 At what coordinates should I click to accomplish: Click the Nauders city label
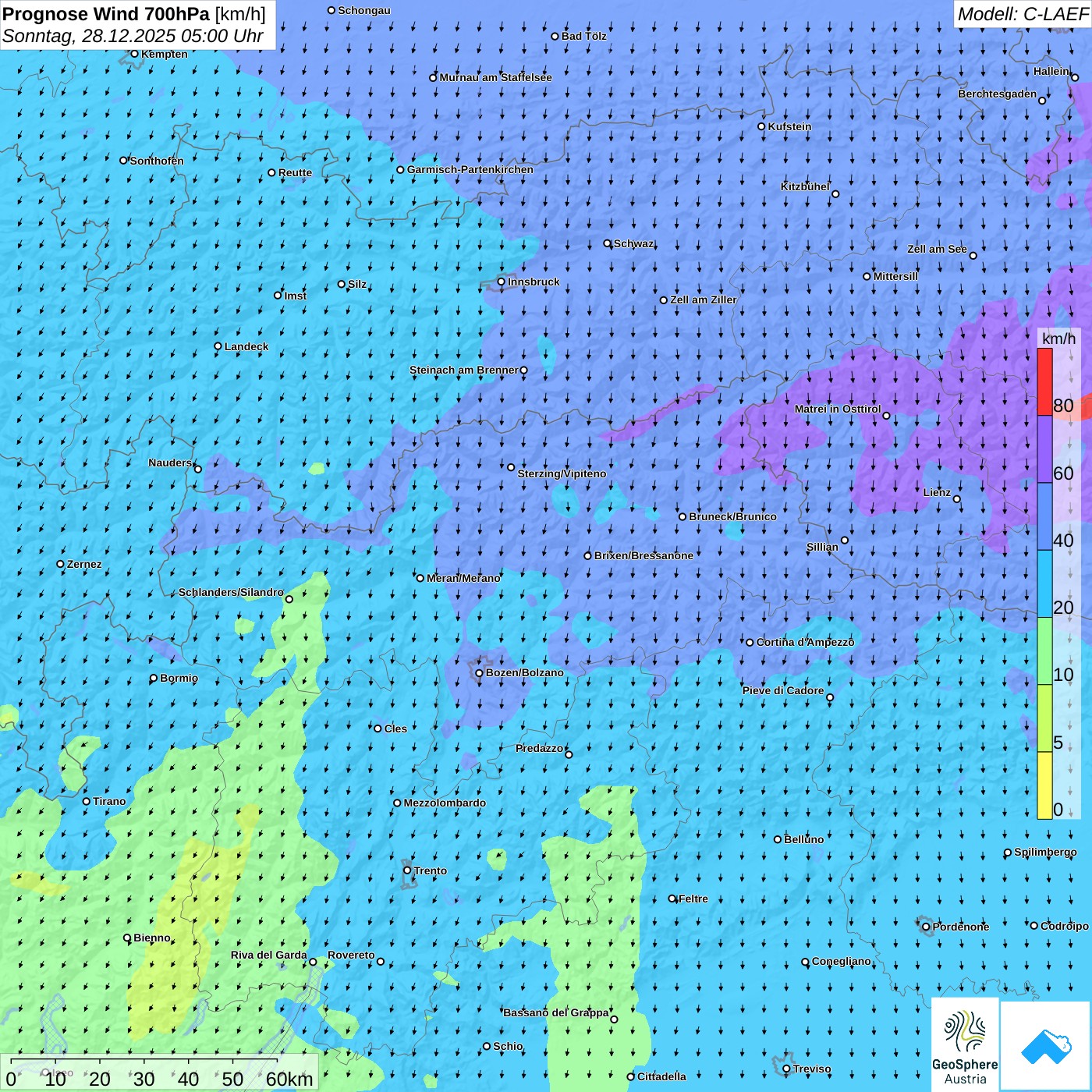(x=170, y=463)
